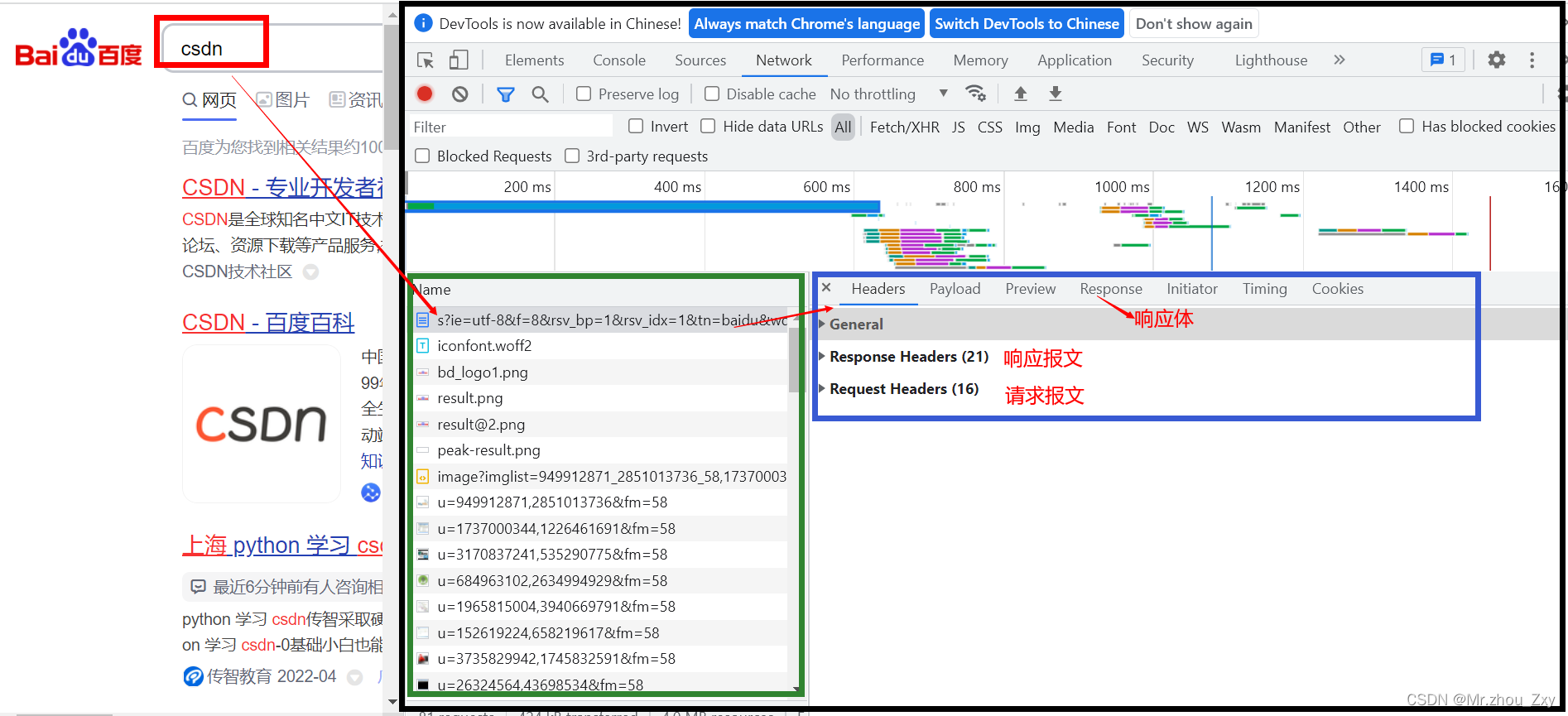The width and height of the screenshot is (1568, 716).
Task: Click the Baidu logo
Action: click(79, 48)
